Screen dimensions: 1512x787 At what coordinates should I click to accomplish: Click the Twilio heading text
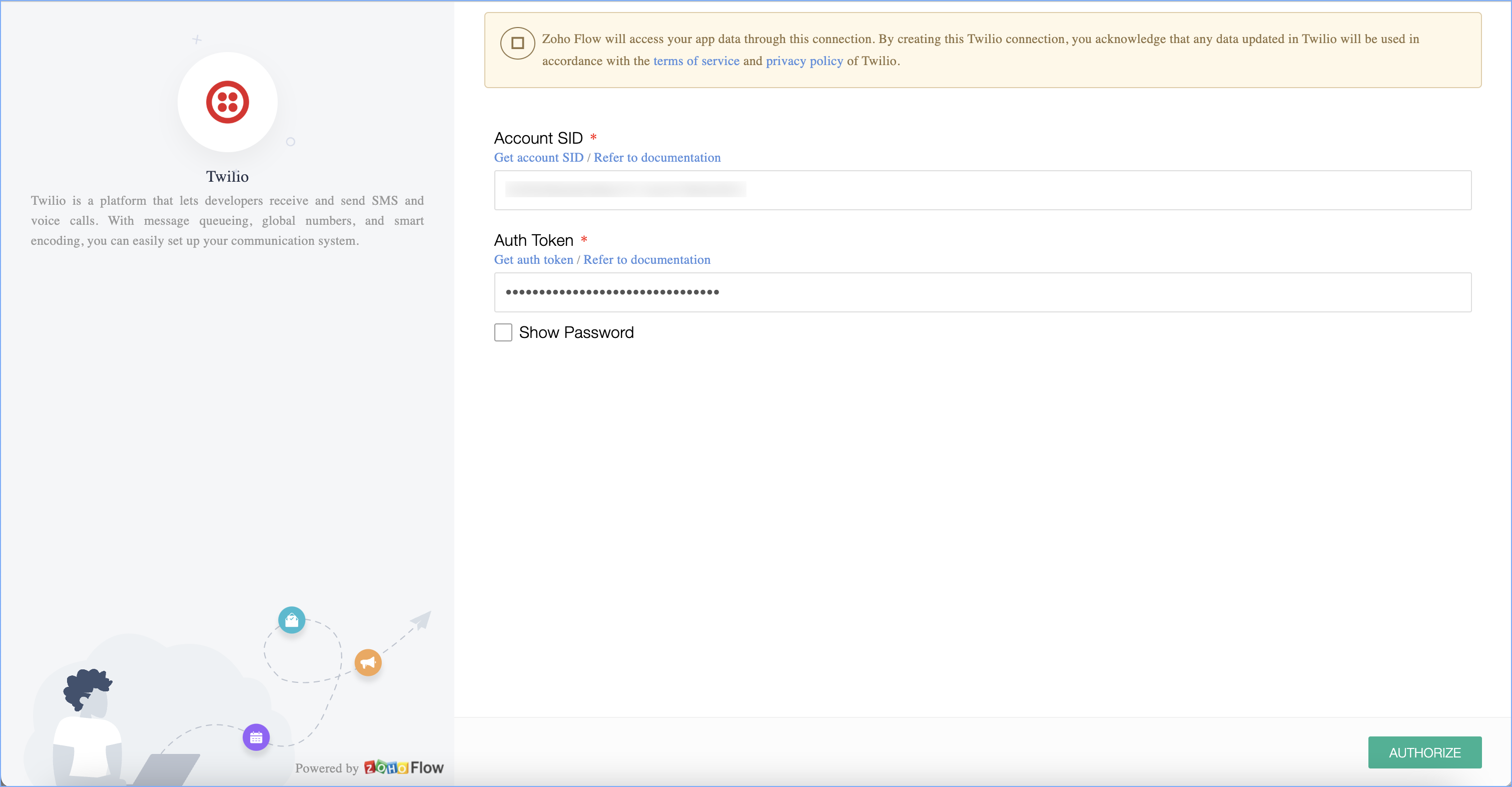[227, 177]
